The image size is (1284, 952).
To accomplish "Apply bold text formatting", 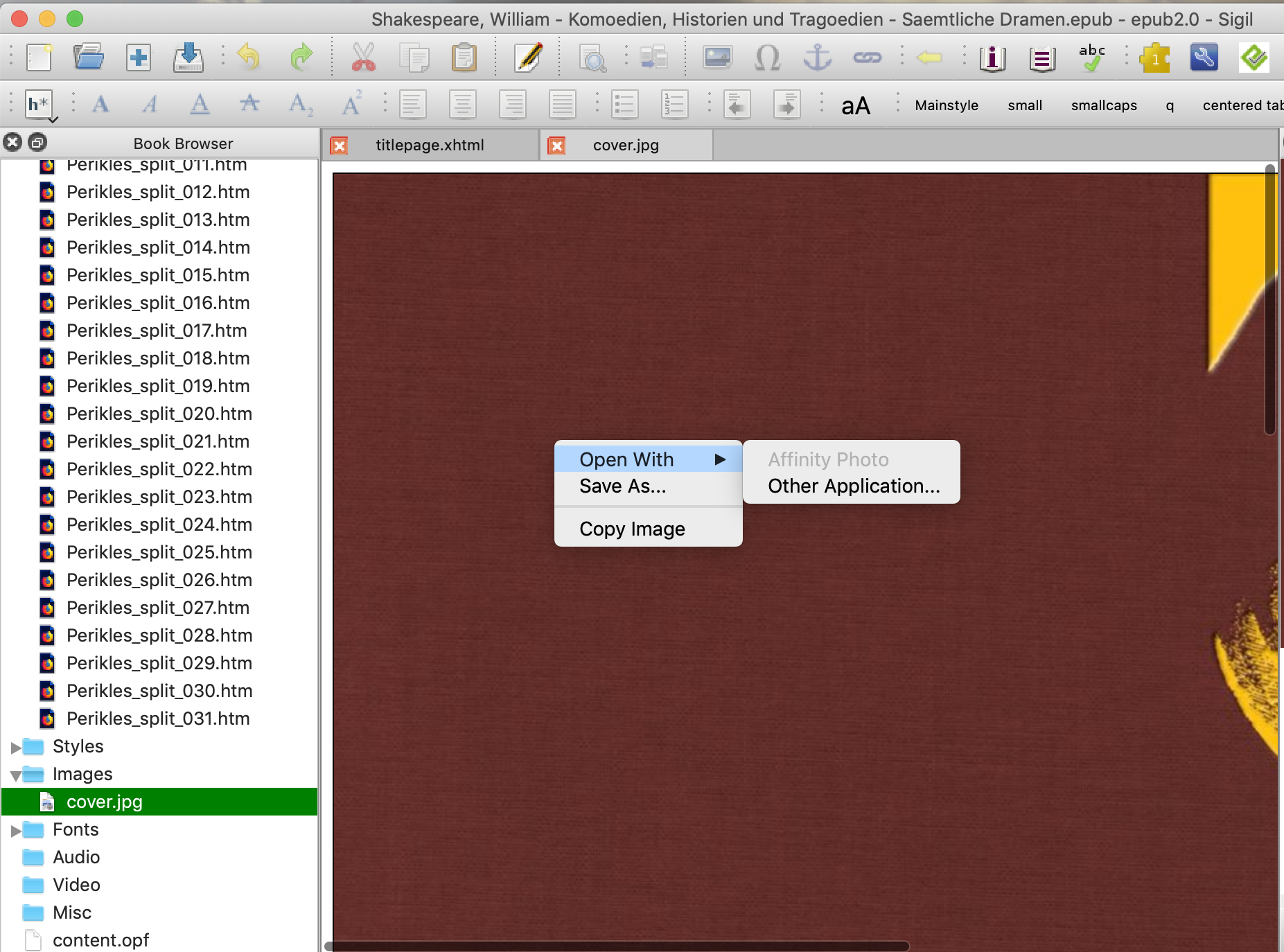I will coord(100,105).
